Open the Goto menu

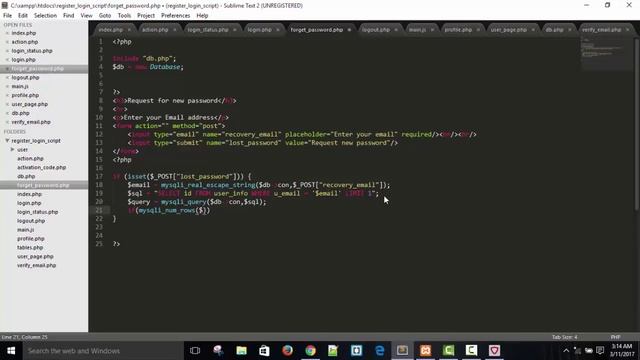105,16
